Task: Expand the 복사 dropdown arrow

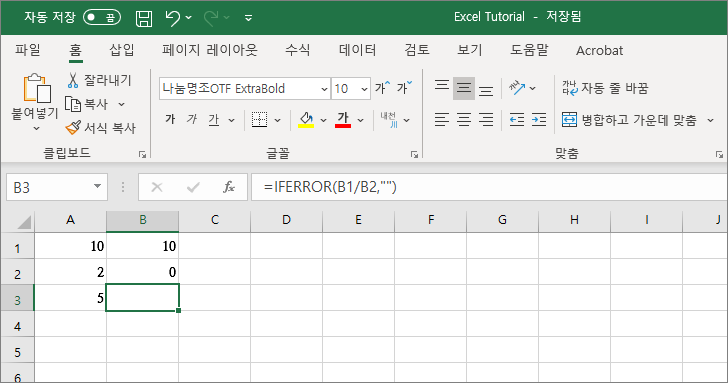Action: 121,104
